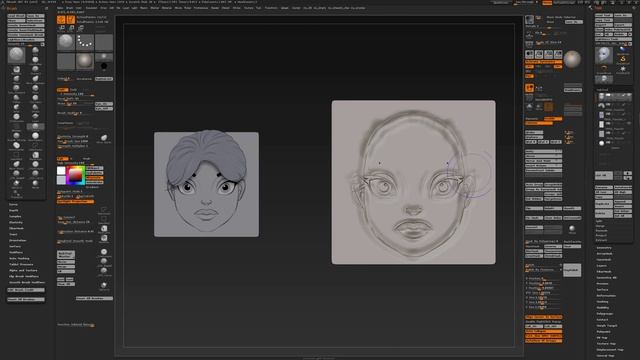Click the sculpted face plane on canvas

tap(413, 182)
